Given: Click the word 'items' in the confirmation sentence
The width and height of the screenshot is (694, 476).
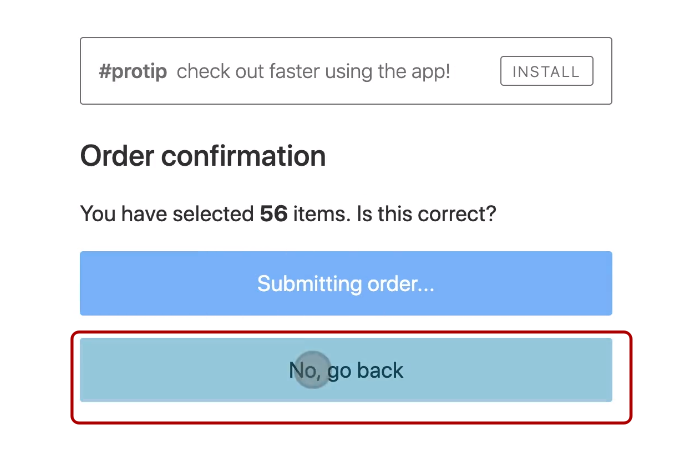Looking at the screenshot, I should 317,213.
